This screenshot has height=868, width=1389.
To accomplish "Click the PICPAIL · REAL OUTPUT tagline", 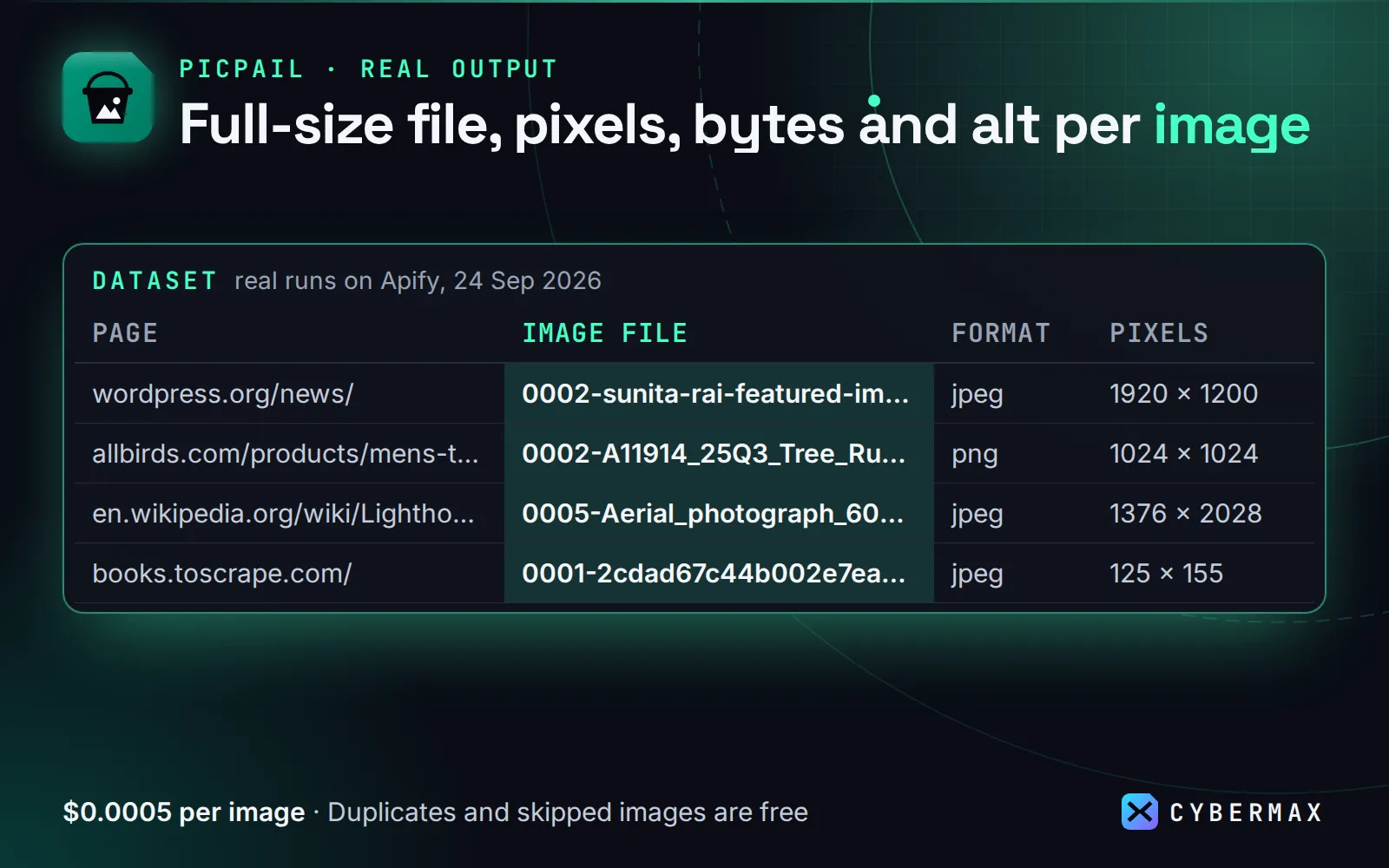I will (x=368, y=69).
